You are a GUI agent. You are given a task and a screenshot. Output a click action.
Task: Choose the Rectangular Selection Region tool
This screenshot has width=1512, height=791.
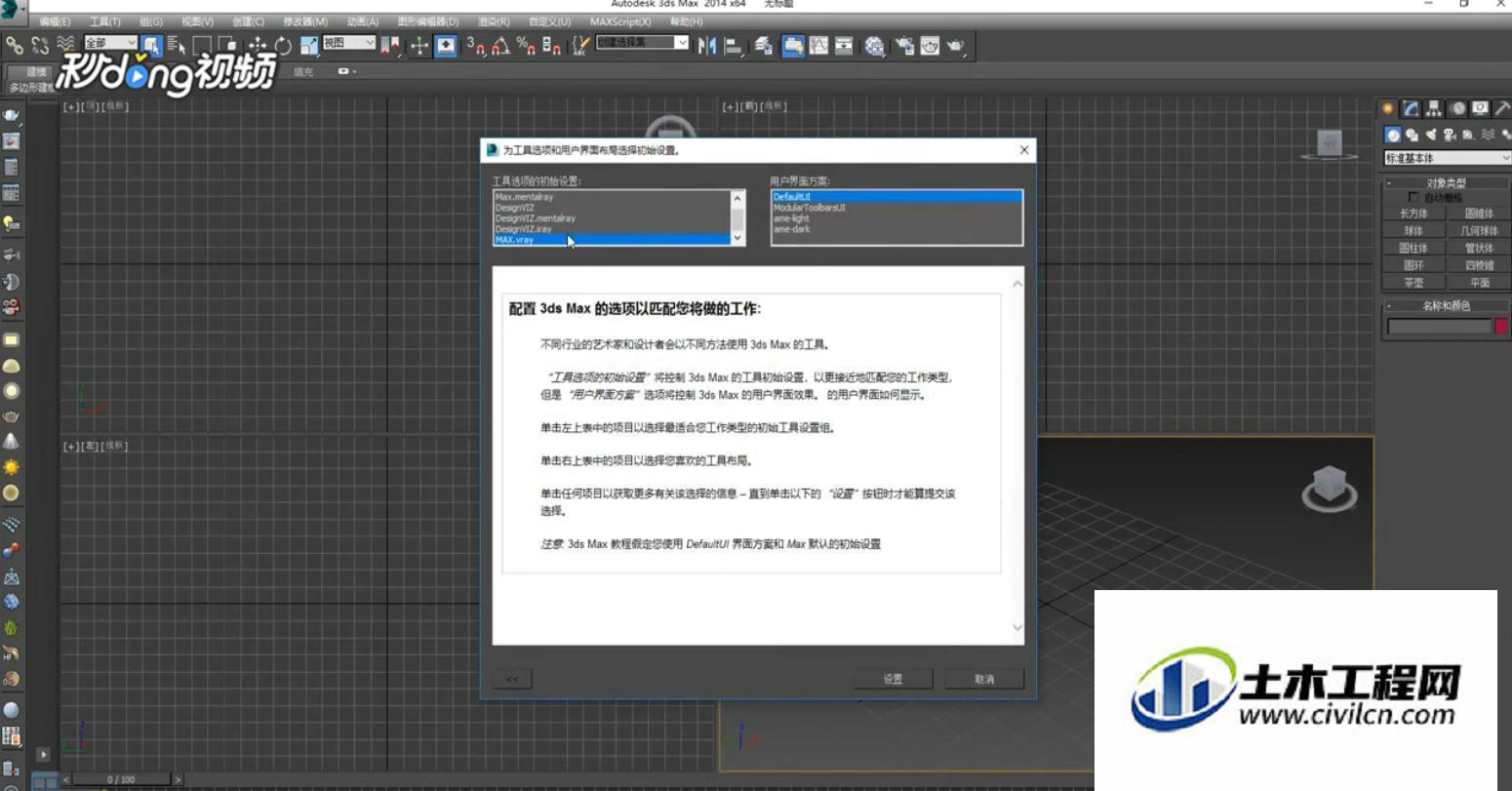click(x=202, y=45)
